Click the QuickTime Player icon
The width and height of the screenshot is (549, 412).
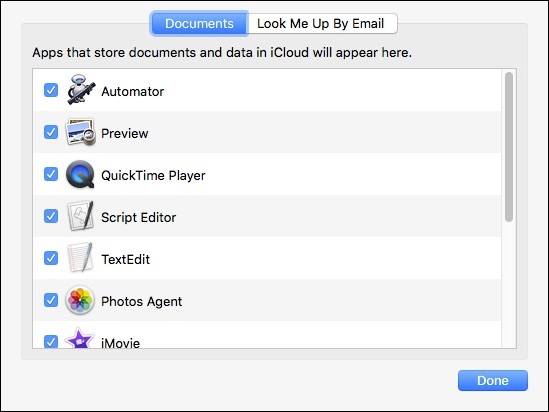coord(80,174)
